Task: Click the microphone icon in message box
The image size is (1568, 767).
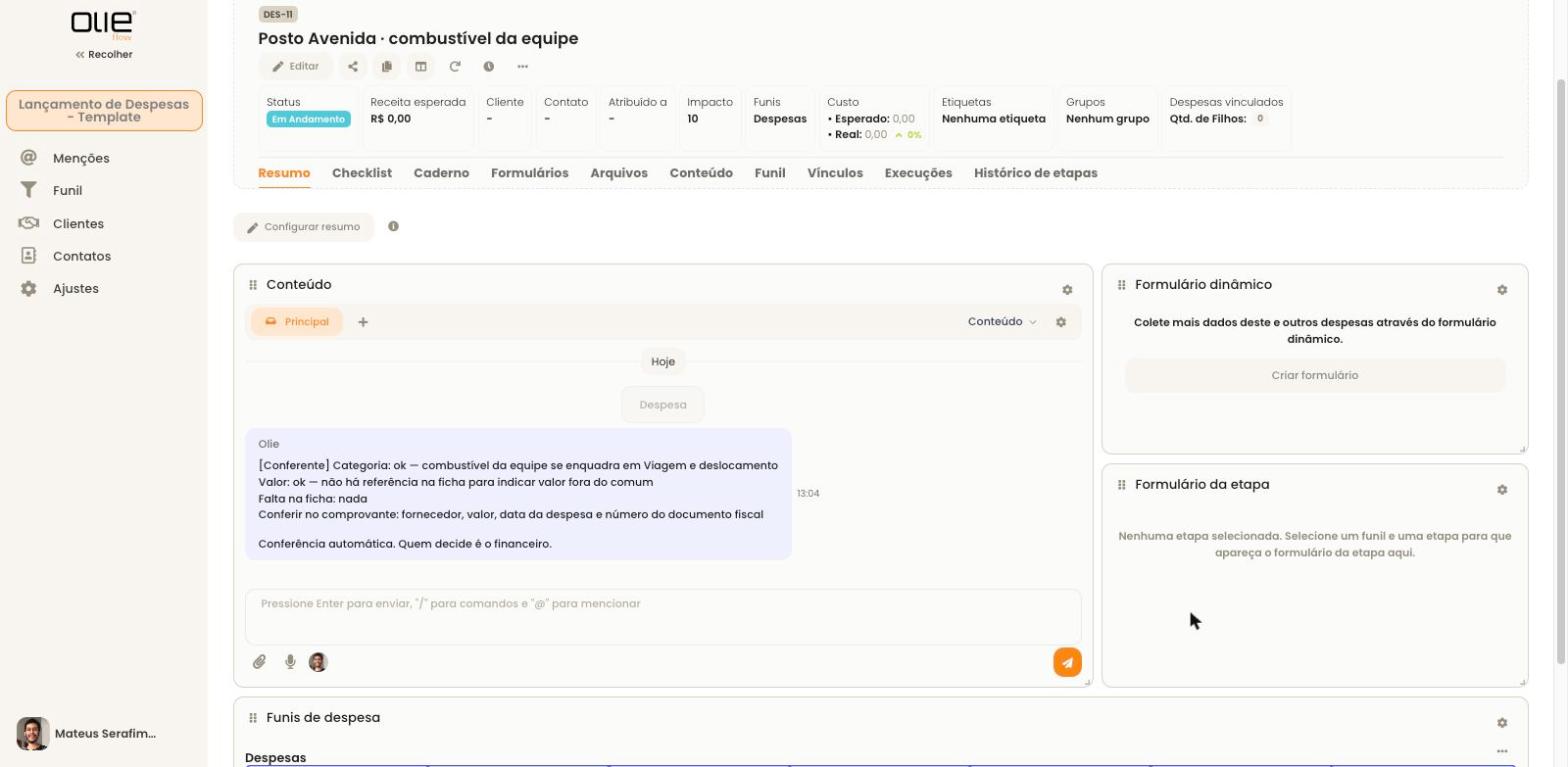Action: (x=290, y=662)
